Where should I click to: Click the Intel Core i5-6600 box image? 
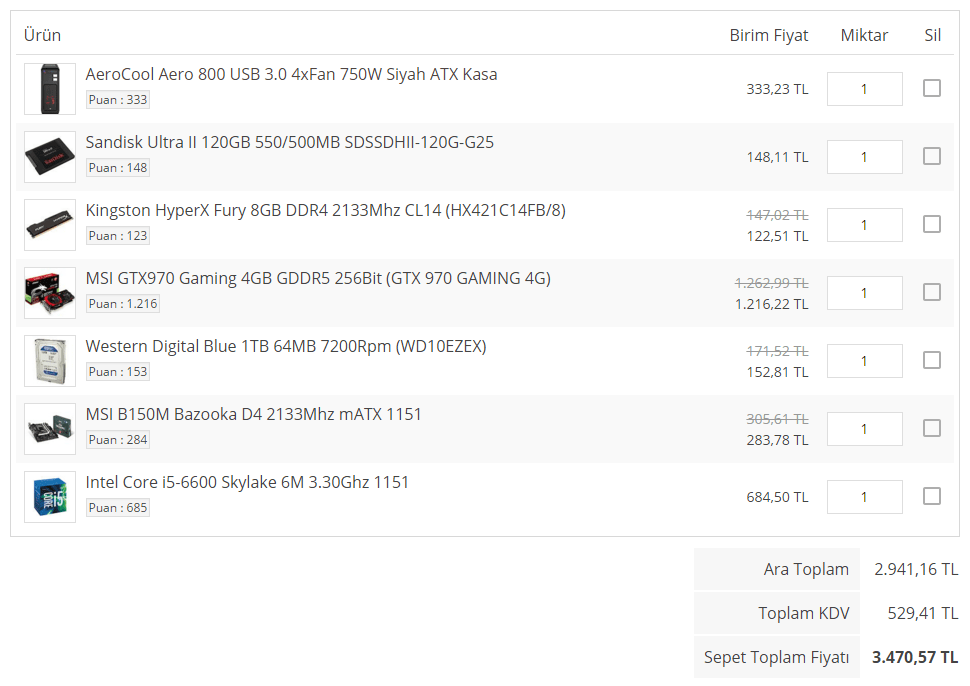(x=50, y=497)
